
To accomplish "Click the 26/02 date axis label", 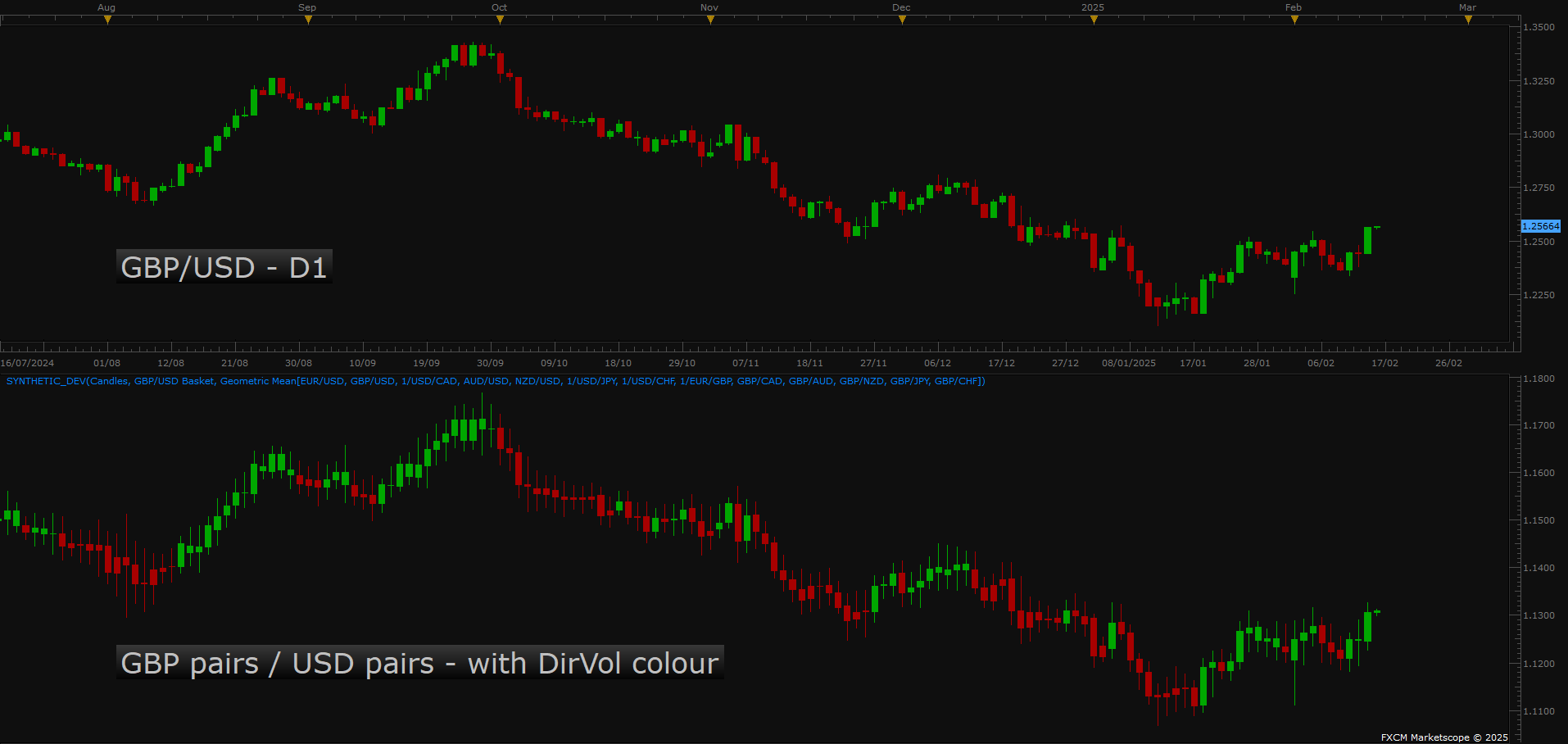I will 1448,363.
